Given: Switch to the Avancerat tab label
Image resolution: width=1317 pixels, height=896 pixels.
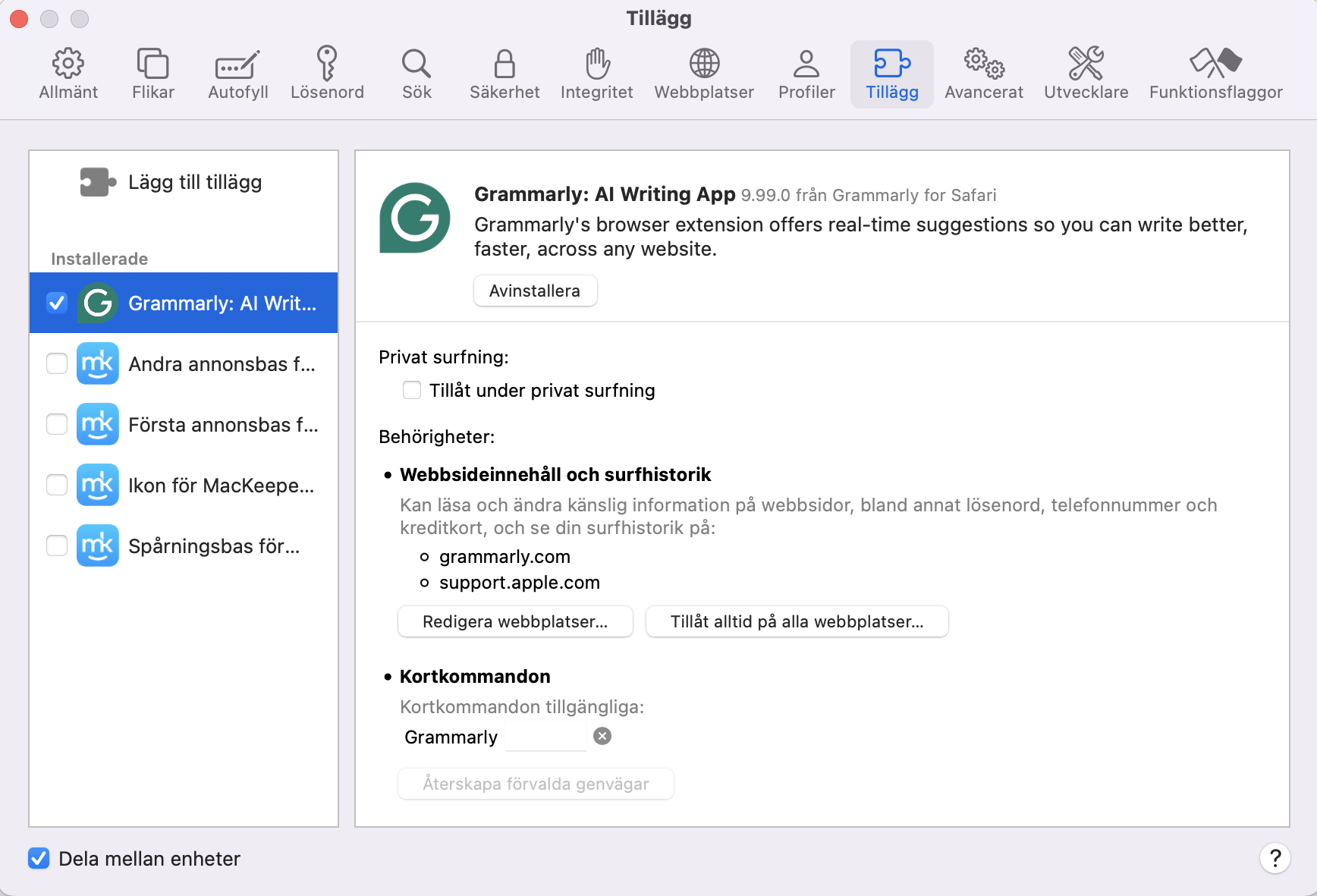Looking at the screenshot, I should [x=984, y=92].
